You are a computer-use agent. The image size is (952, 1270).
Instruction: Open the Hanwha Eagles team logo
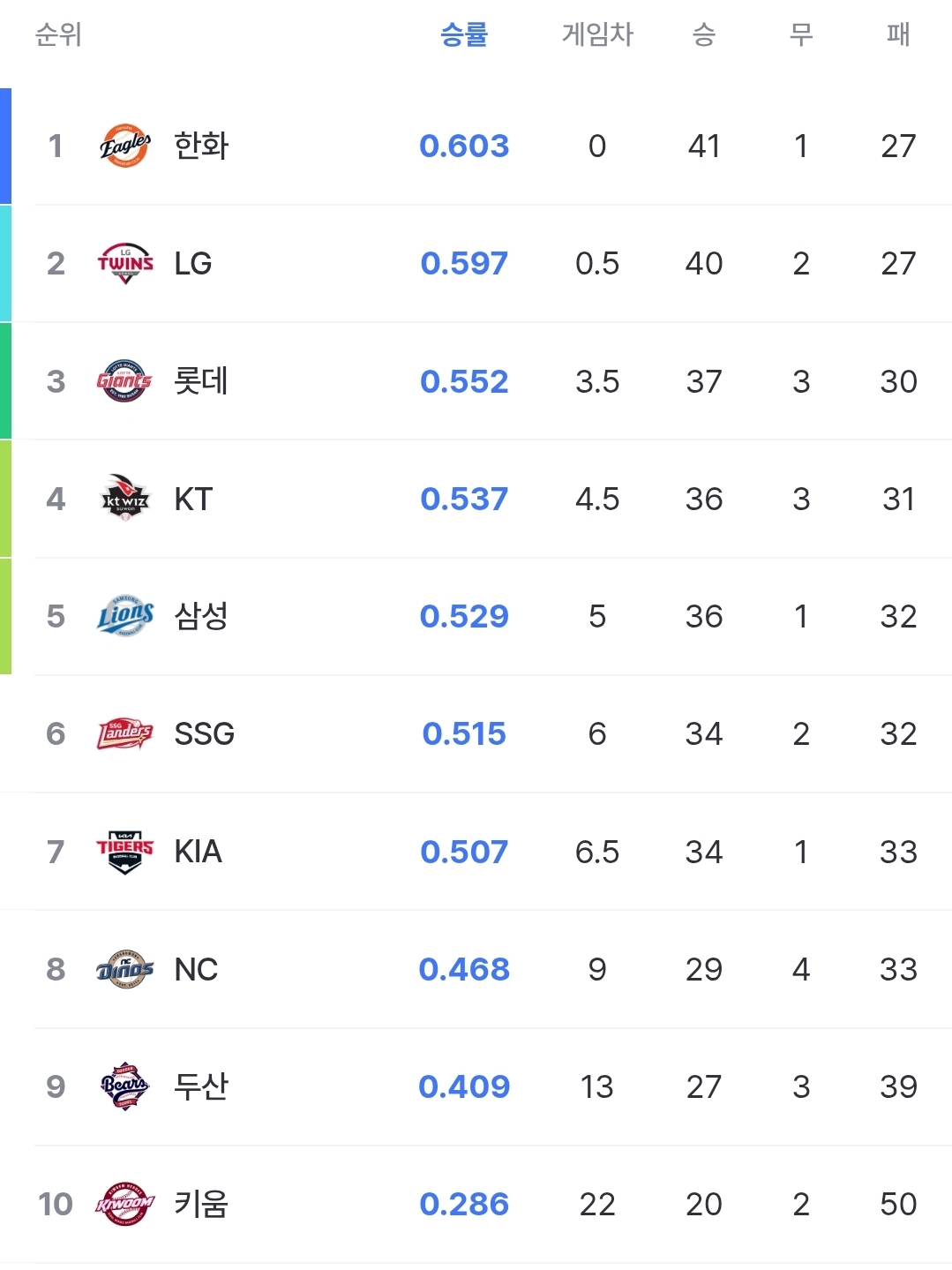[124, 146]
